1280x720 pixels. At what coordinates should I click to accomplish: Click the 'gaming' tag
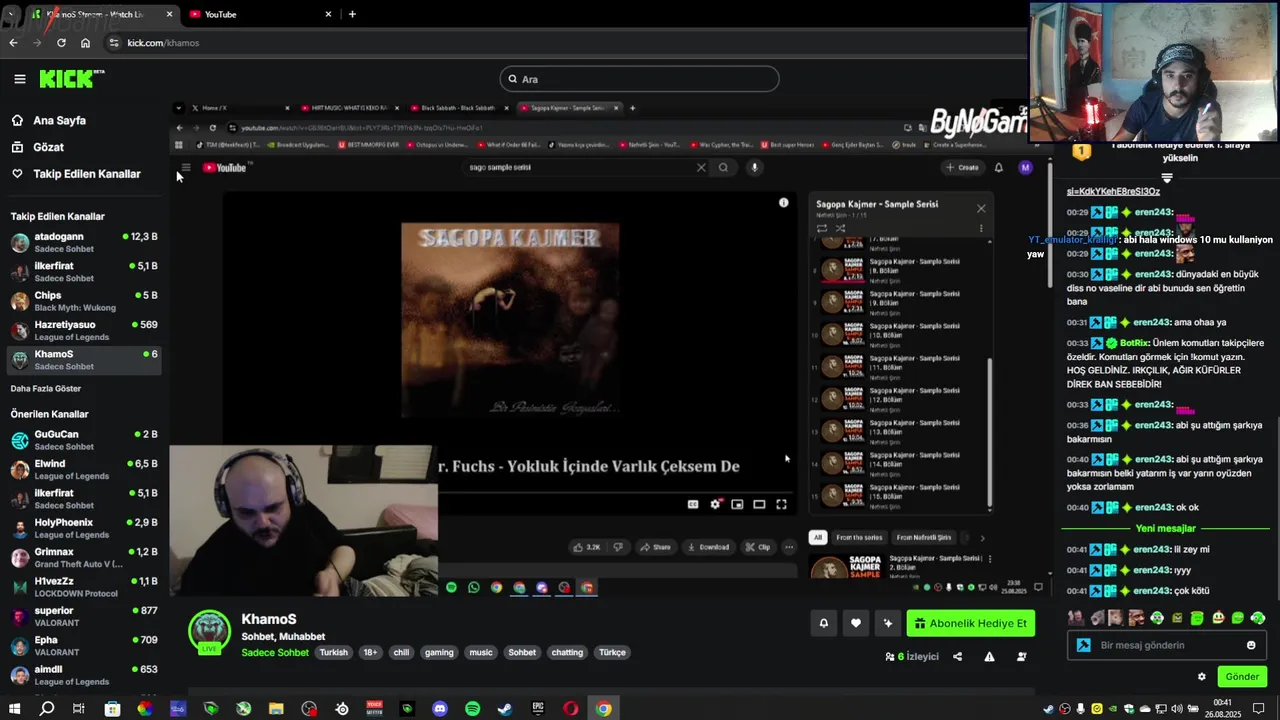(x=439, y=652)
